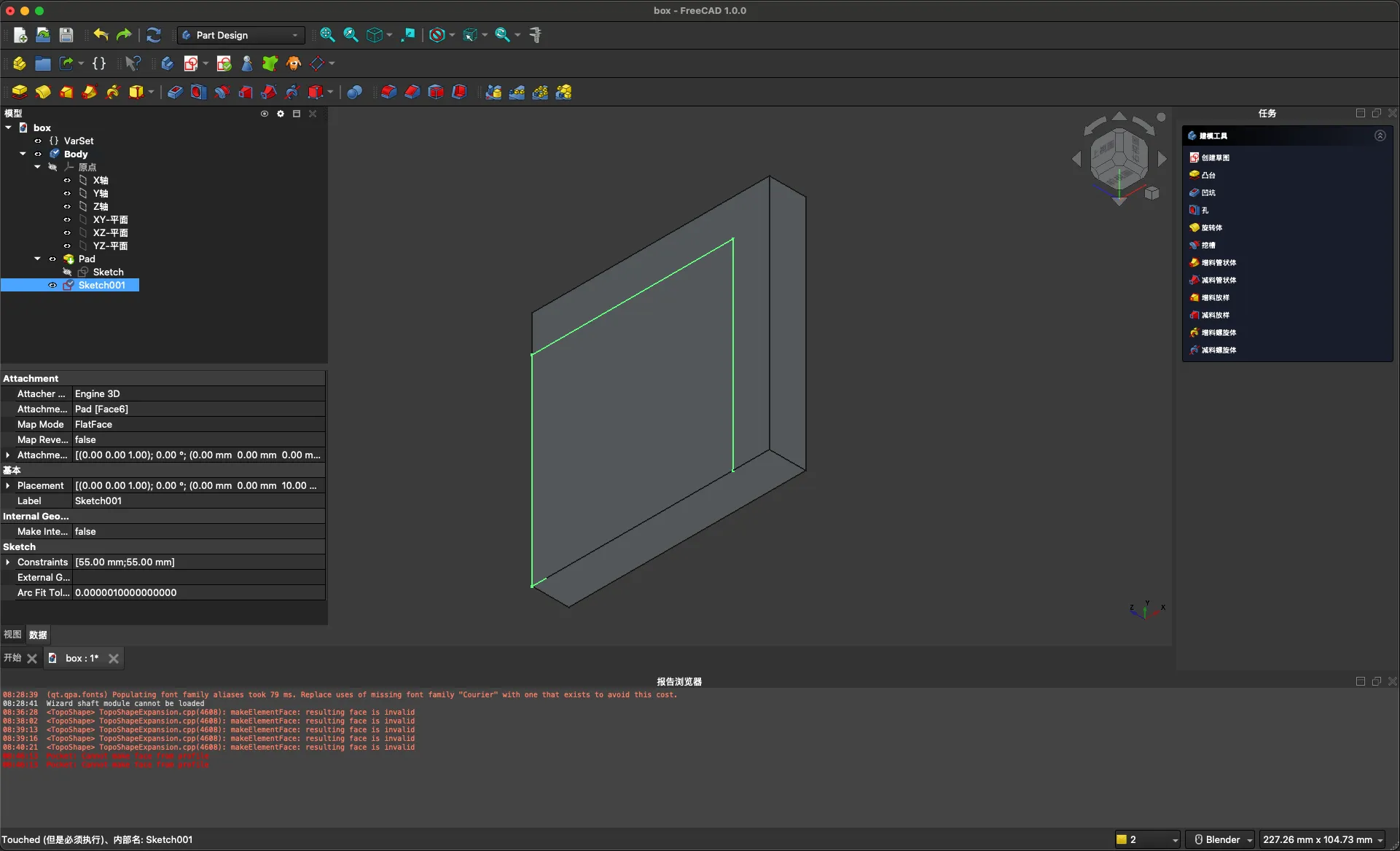Click the Additive loft toolbar icon
This screenshot has height=851, width=1400.
[66, 92]
